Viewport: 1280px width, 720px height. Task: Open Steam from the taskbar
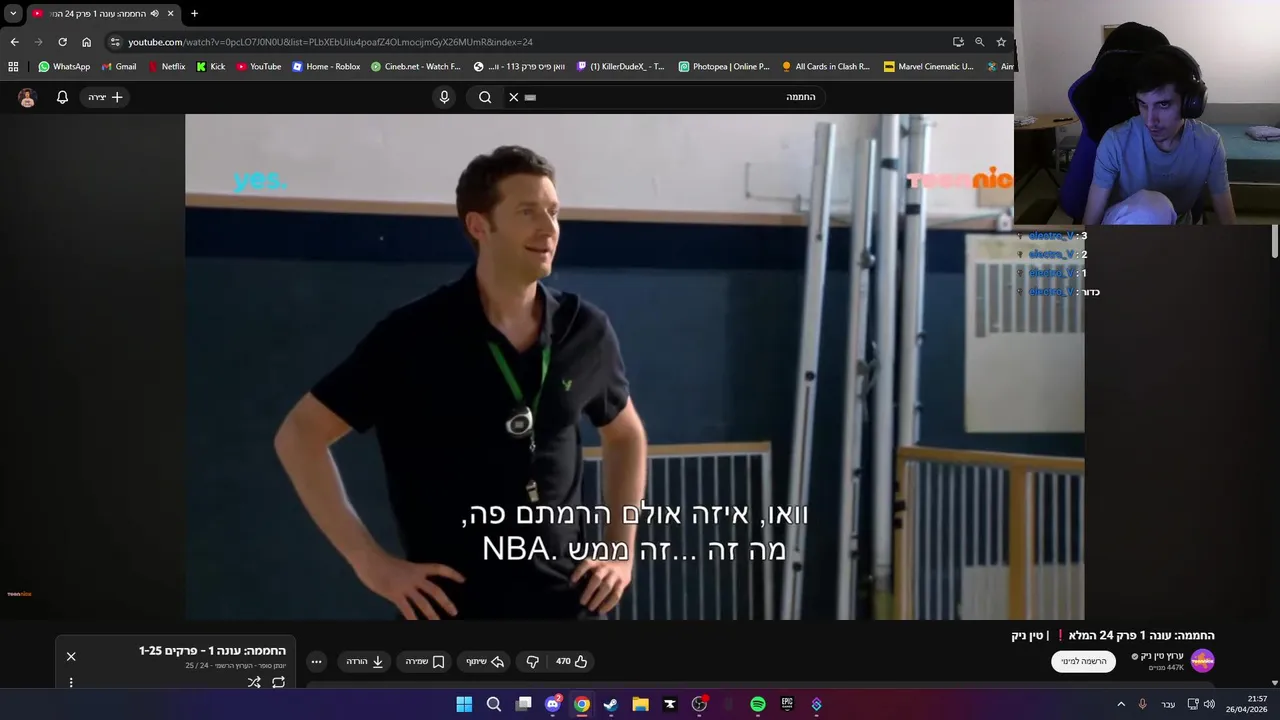click(611, 704)
